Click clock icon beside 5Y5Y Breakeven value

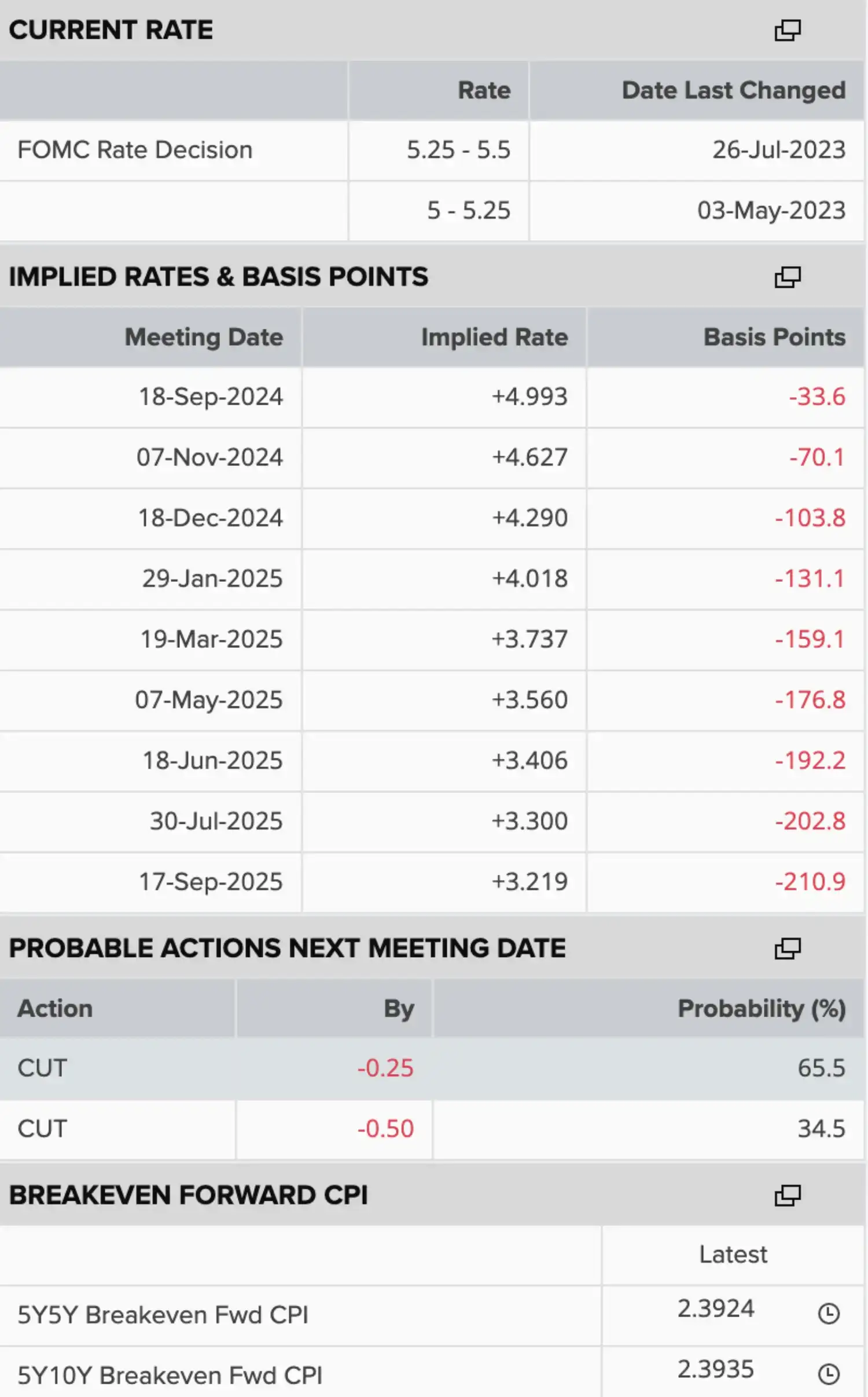pyautogui.click(x=829, y=1314)
